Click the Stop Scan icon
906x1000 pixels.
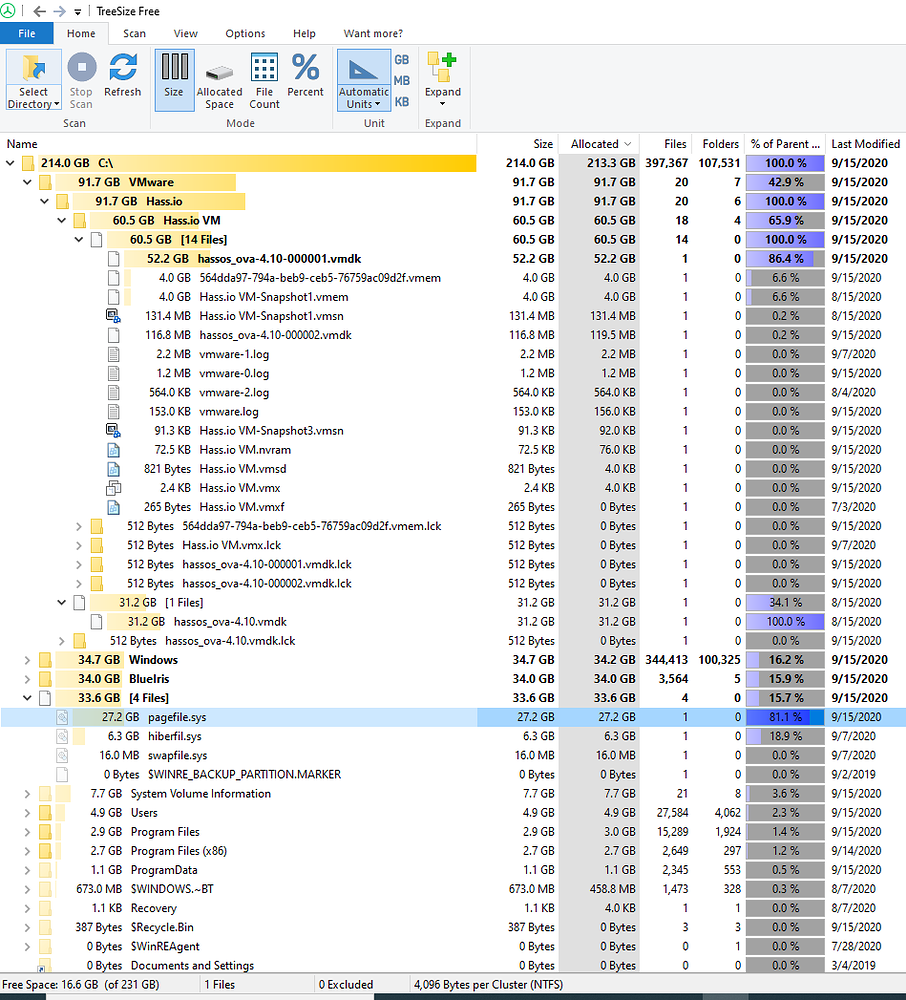[81, 68]
